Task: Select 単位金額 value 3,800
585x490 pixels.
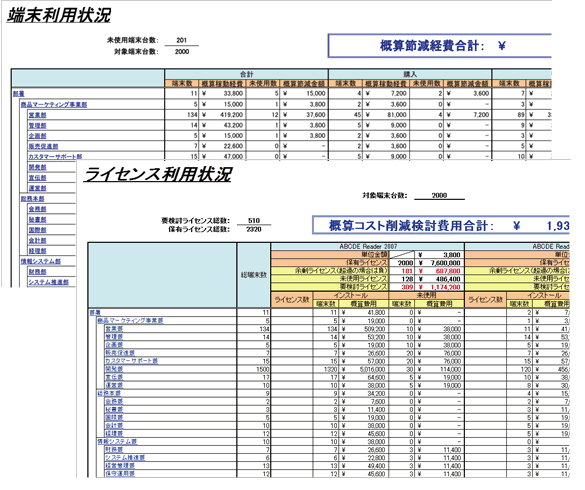Action: click(x=452, y=255)
